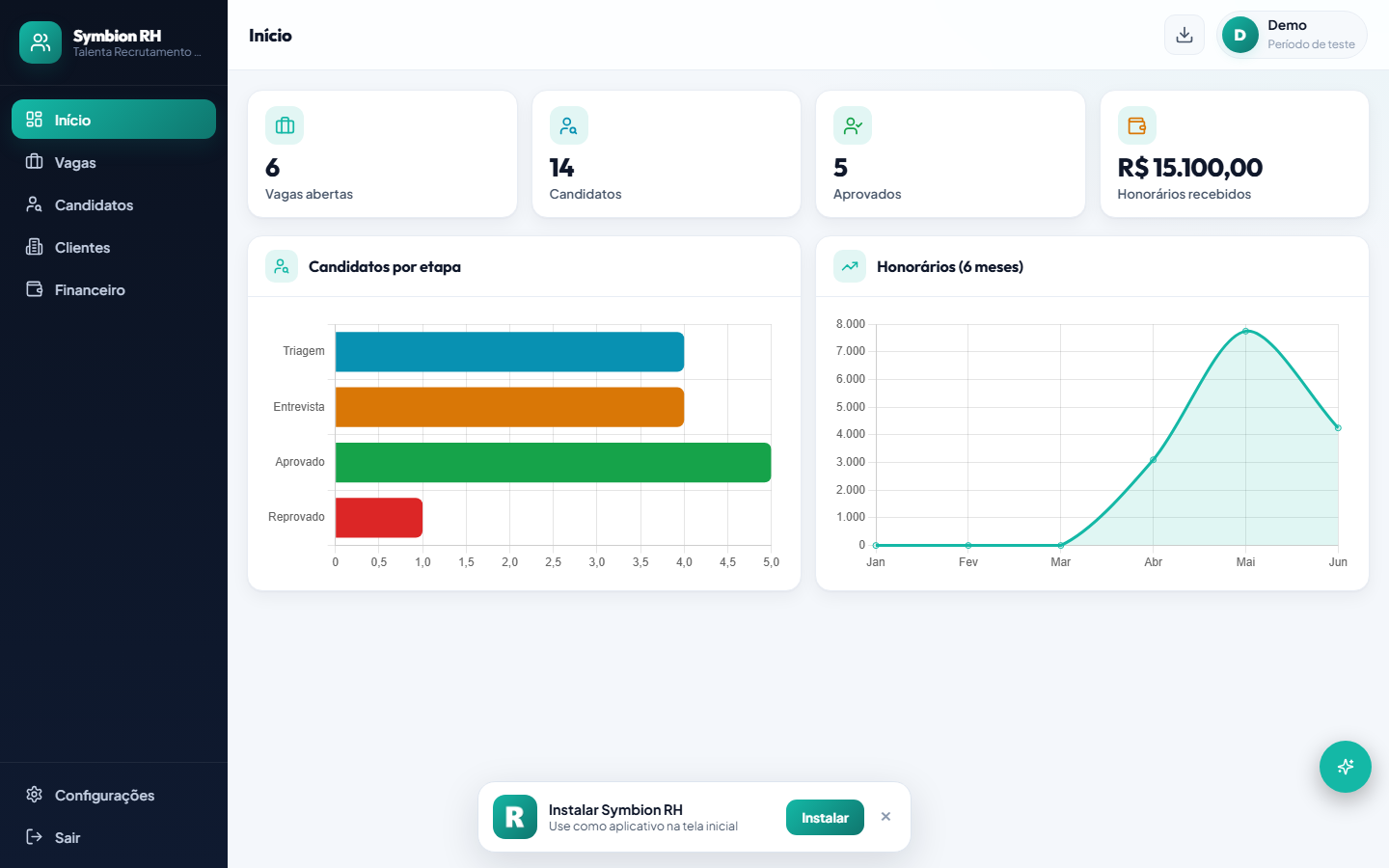The image size is (1389, 868).
Task: Click the Honorários recebidos label
Action: [x=1185, y=194]
